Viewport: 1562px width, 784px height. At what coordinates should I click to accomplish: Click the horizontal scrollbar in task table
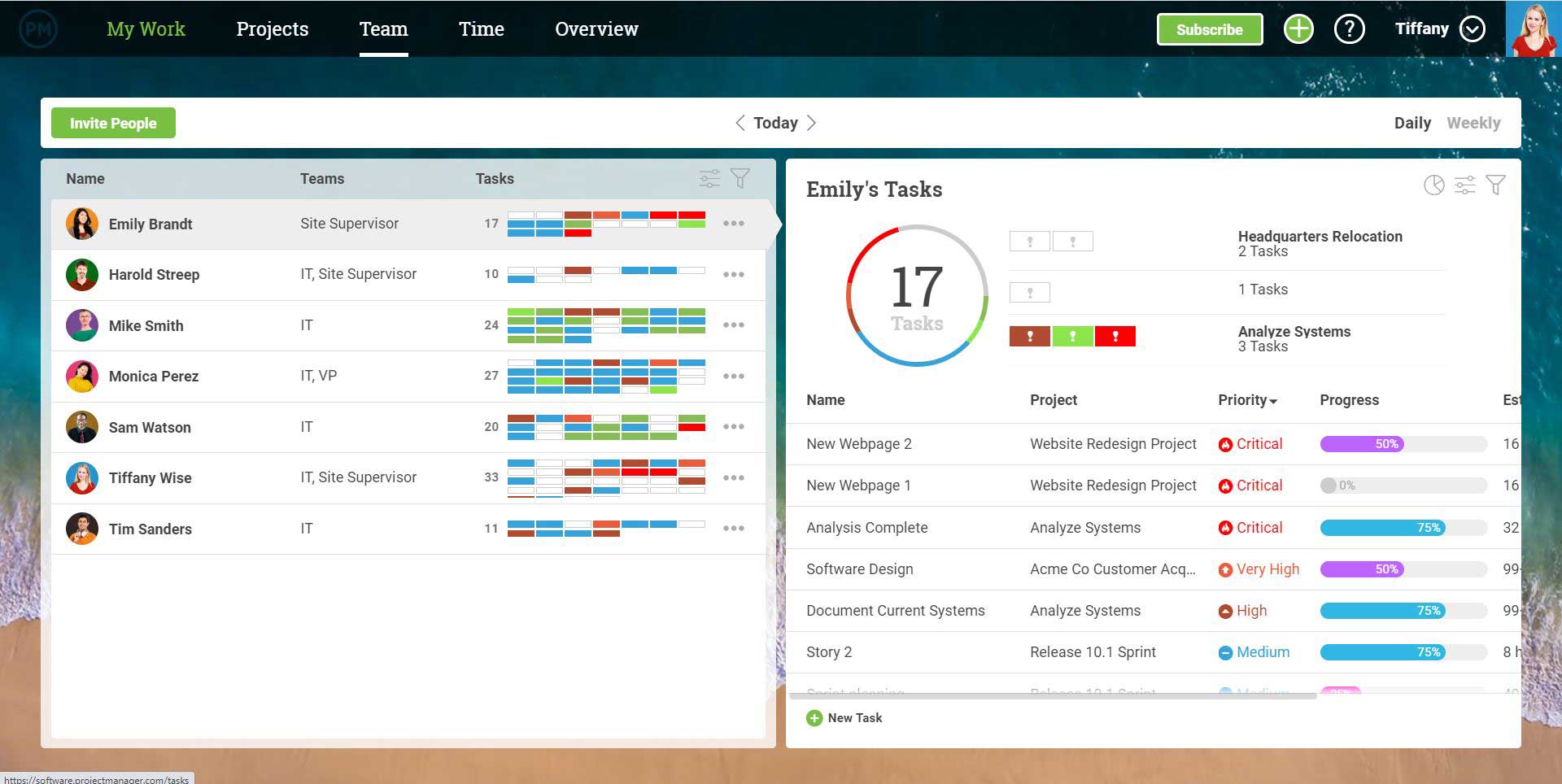click(x=1053, y=696)
